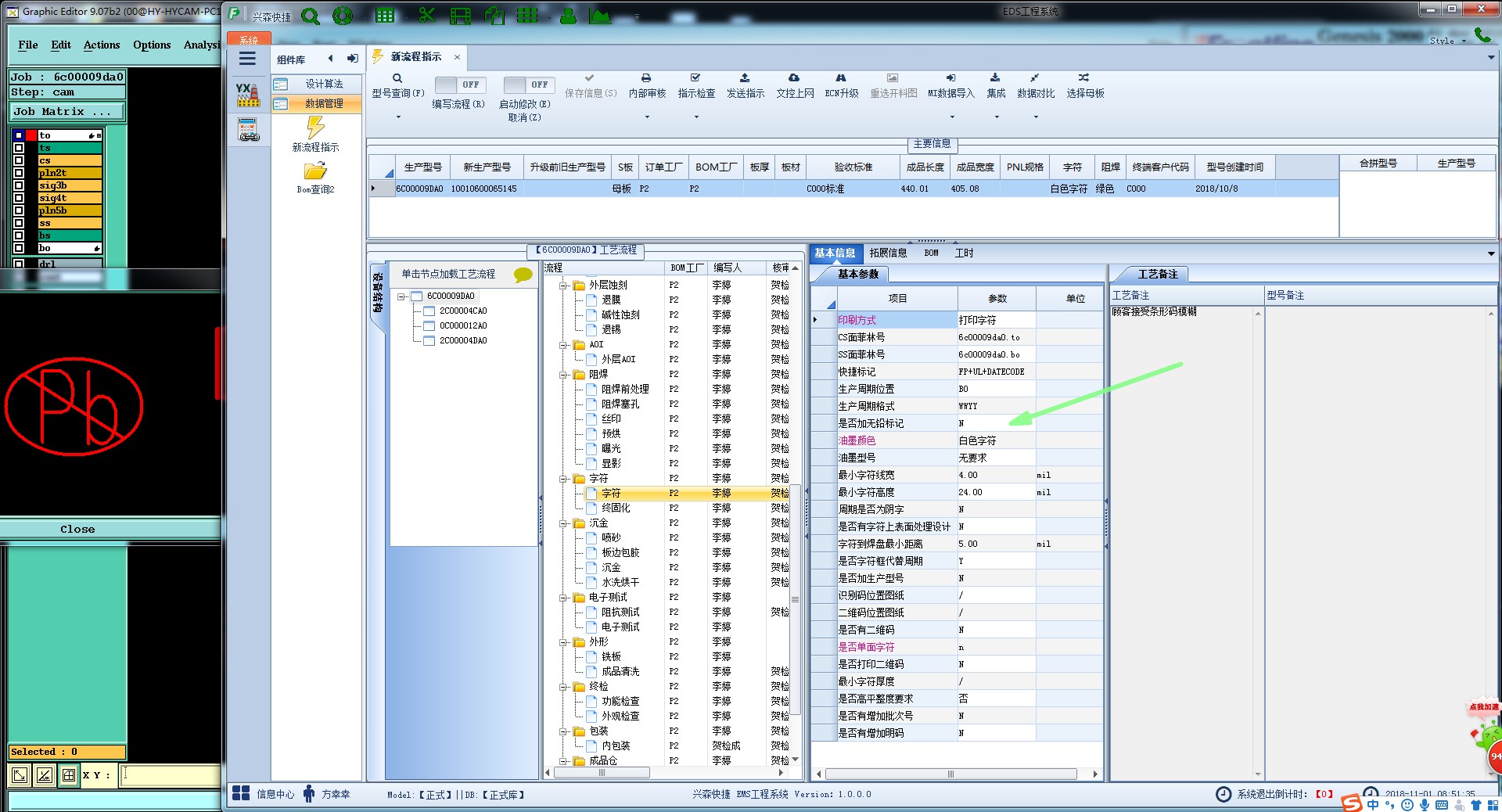Collapse 6C00009DA0 tree root node
Screen dimensions: 1502x812
(x=401, y=296)
